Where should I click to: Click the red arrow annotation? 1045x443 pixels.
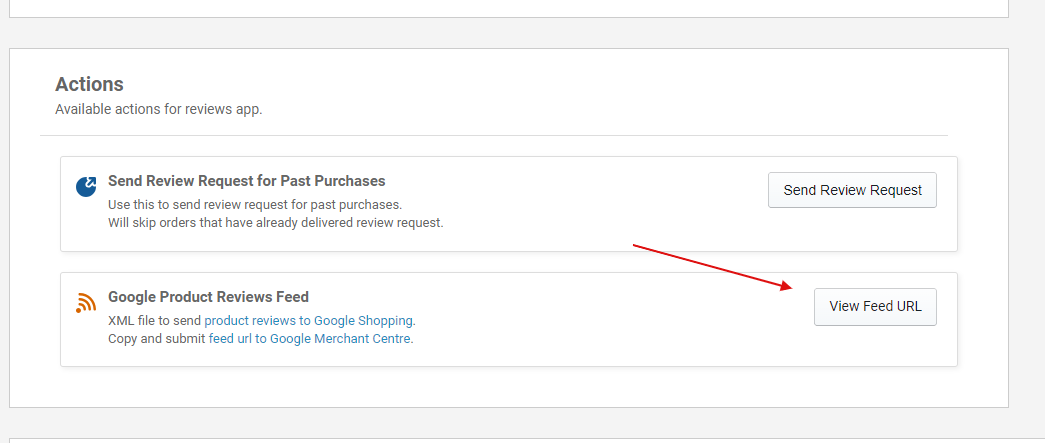pos(712,266)
